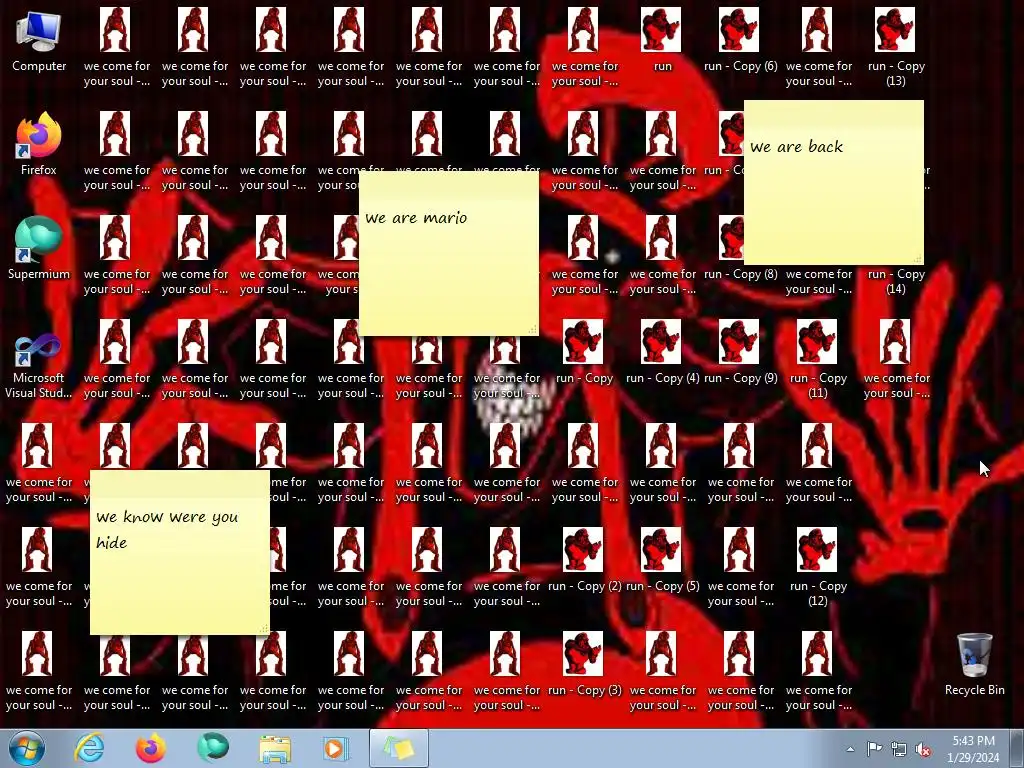This screenshot has width=1024, height=768.
Task: Select the file named "run"
Action: point(662,40)
